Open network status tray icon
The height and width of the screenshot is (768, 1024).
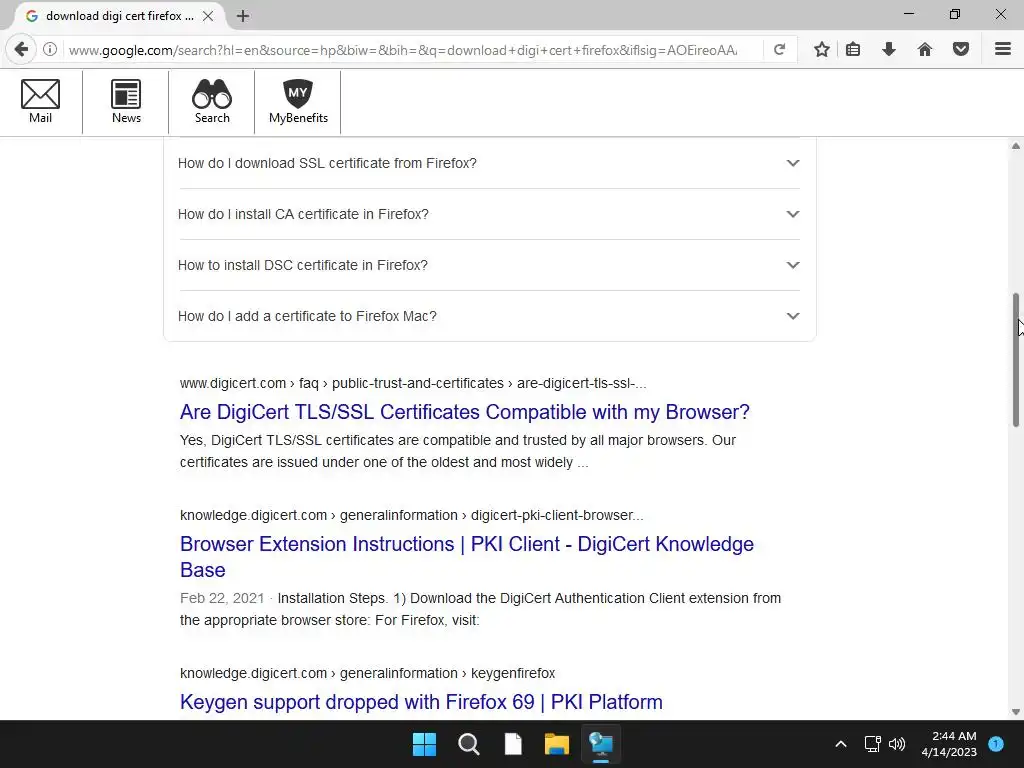pos(872,744)
